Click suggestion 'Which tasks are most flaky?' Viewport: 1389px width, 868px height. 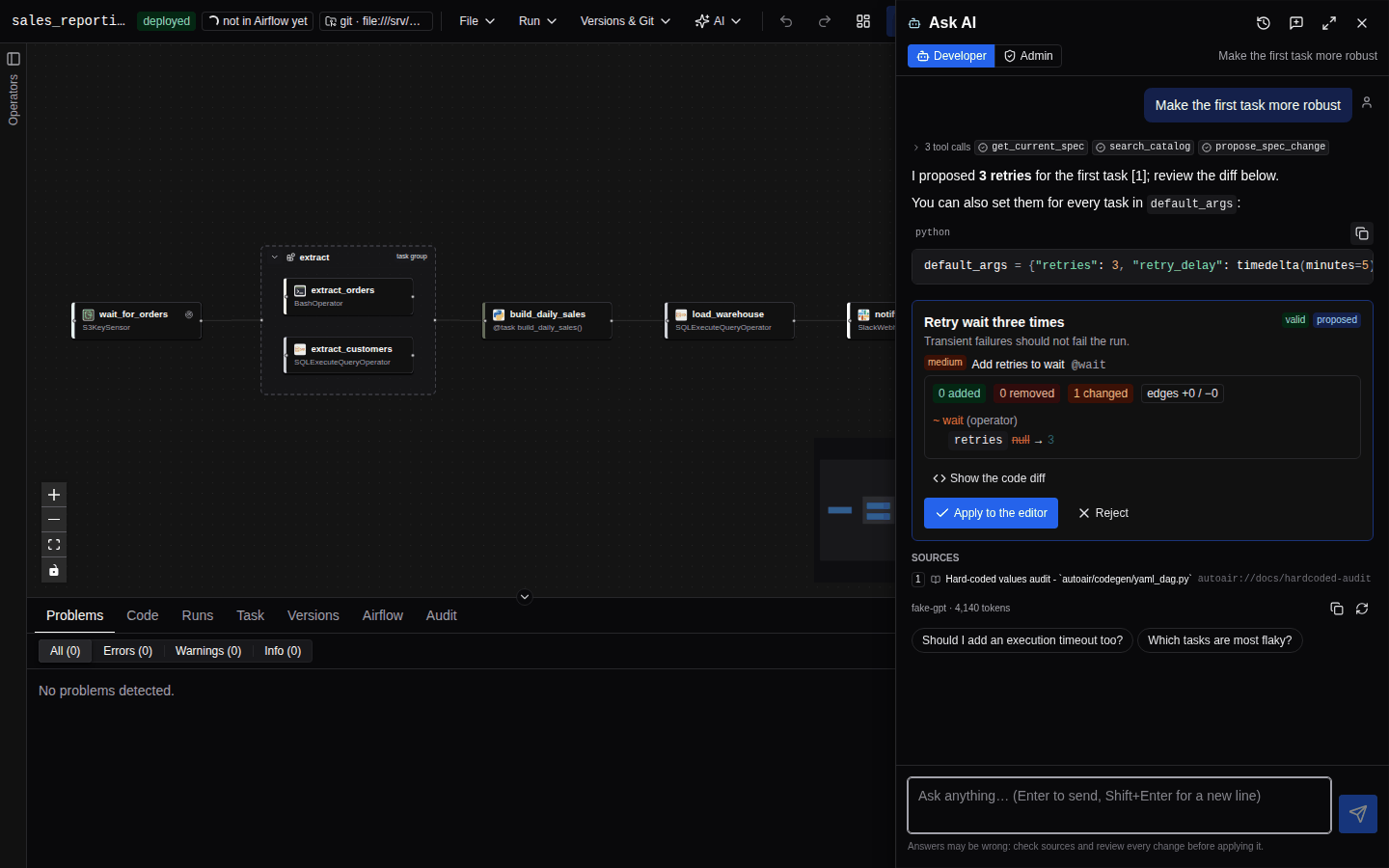[1220, 640]
